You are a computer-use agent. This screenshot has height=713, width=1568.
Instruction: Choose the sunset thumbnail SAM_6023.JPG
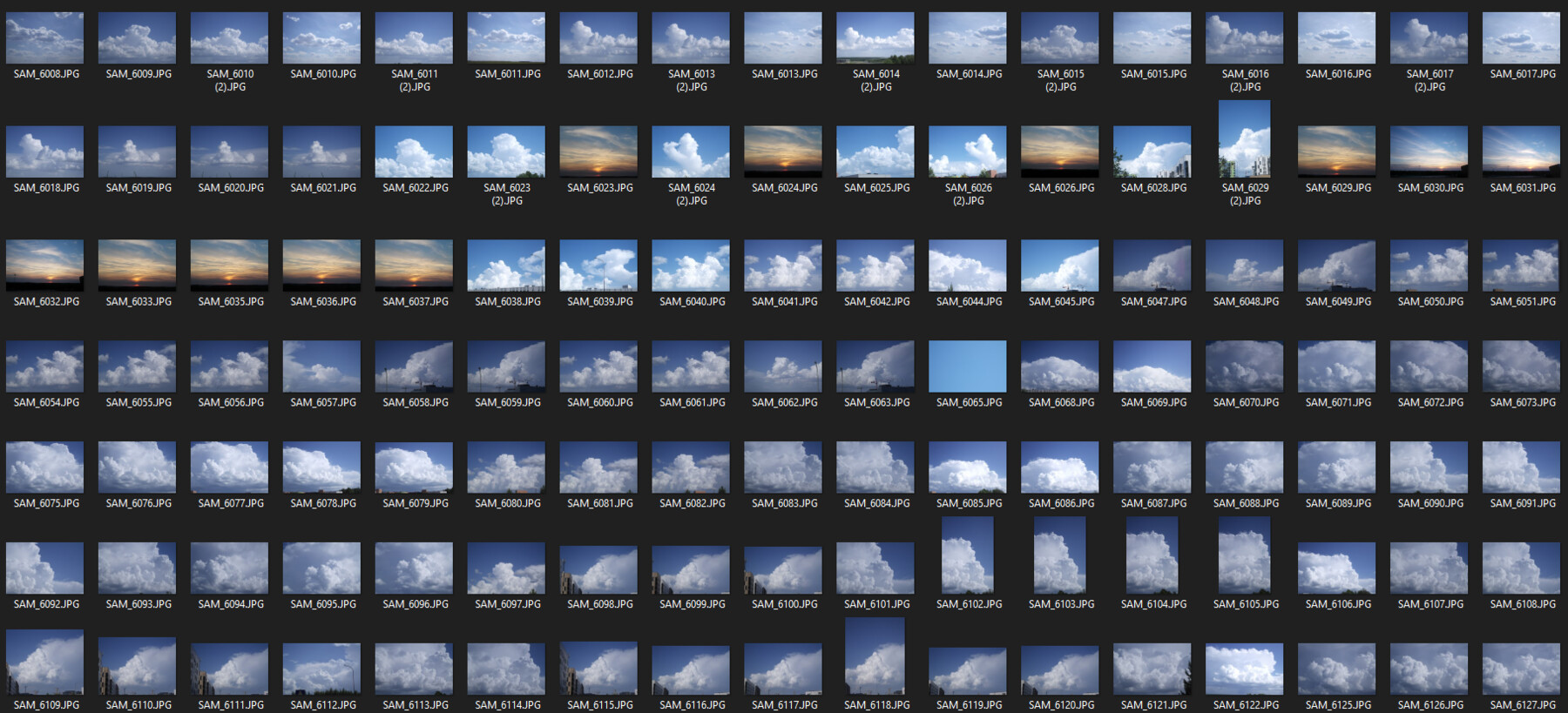pos(599,151)
